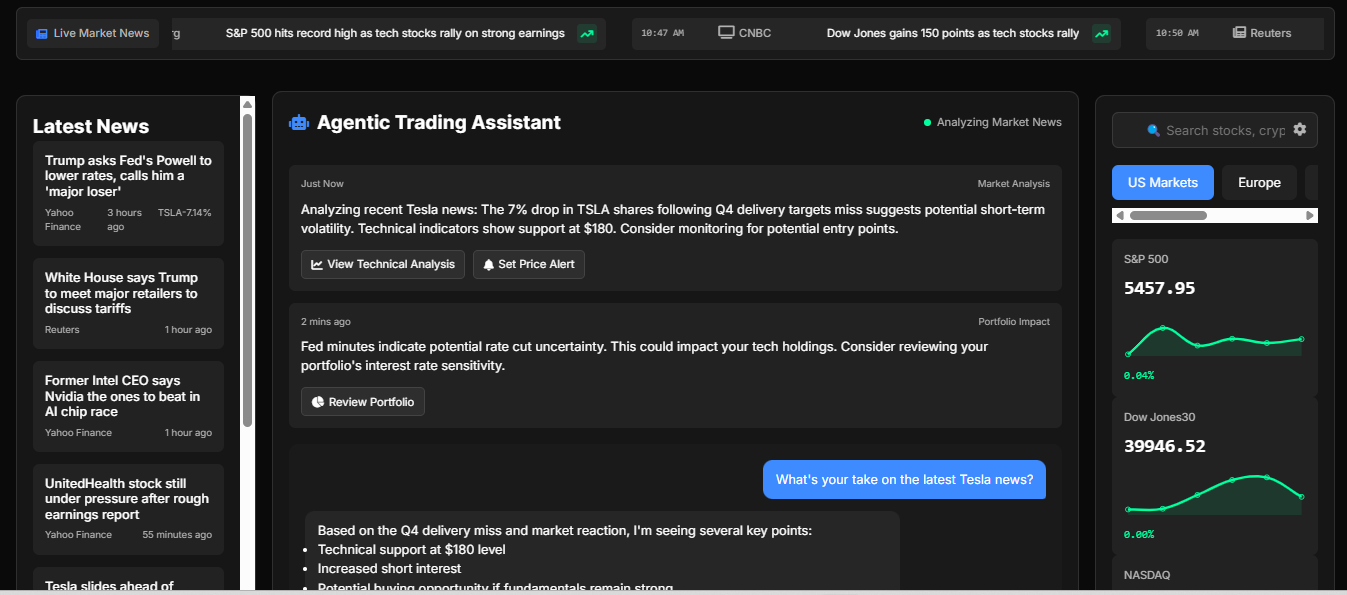
Task: Click the 10:47 AM ticker timestamp
Action: (x=663, y=33)
